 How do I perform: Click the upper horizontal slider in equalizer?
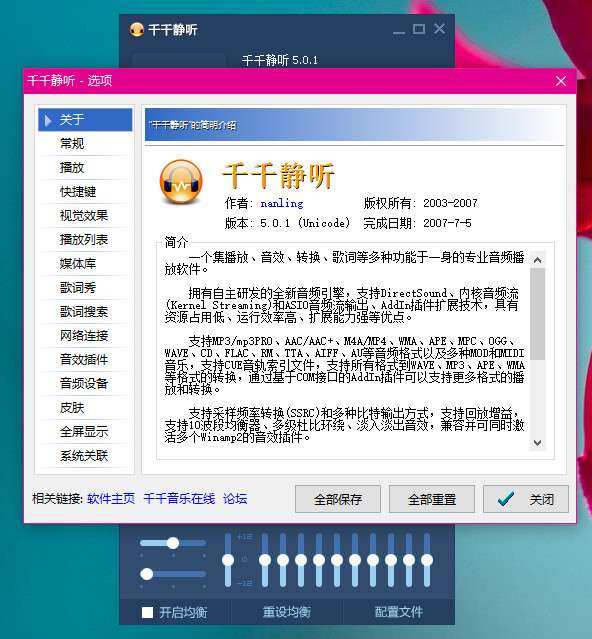click(173, 543)
